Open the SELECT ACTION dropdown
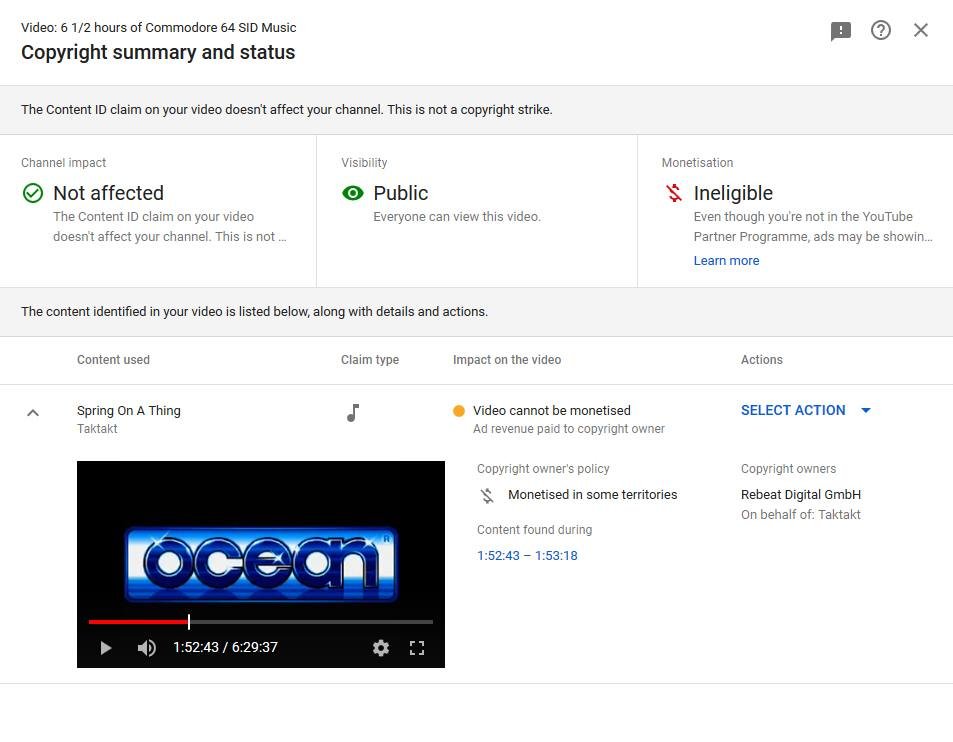Screen dimensions: 953x742 pyautogui.click(x=793, y=410)
